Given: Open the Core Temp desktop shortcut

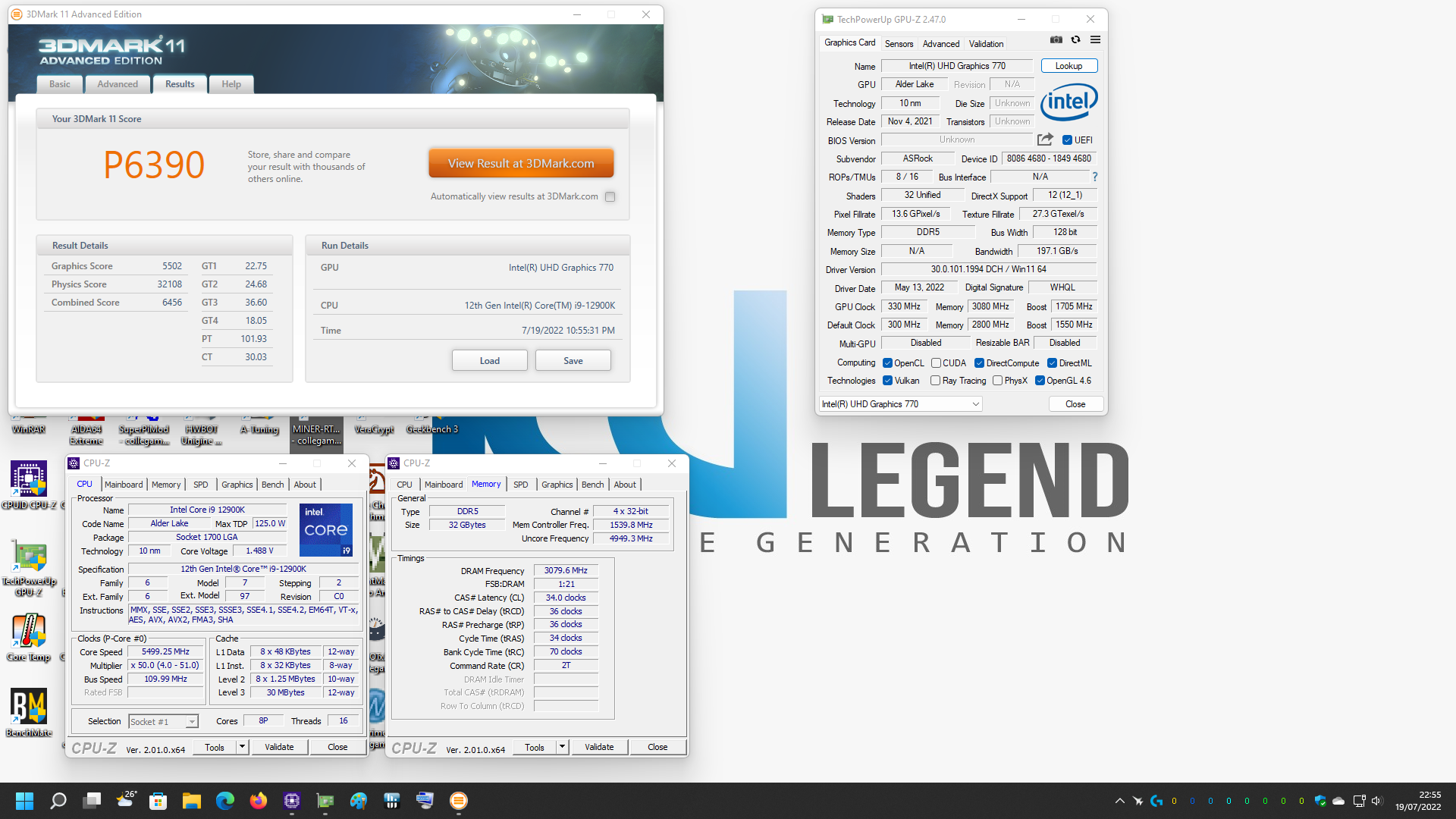Looking at the screenshot, I should [x=29, y=637].
